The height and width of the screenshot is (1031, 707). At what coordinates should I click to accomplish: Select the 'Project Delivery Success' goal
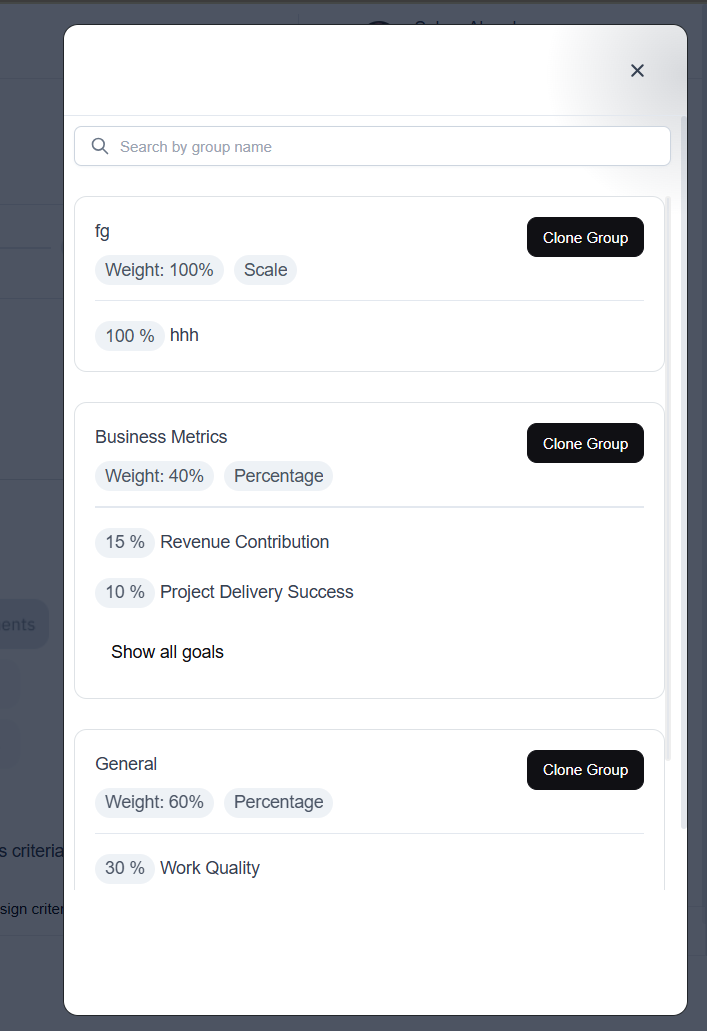coord(256,592)
